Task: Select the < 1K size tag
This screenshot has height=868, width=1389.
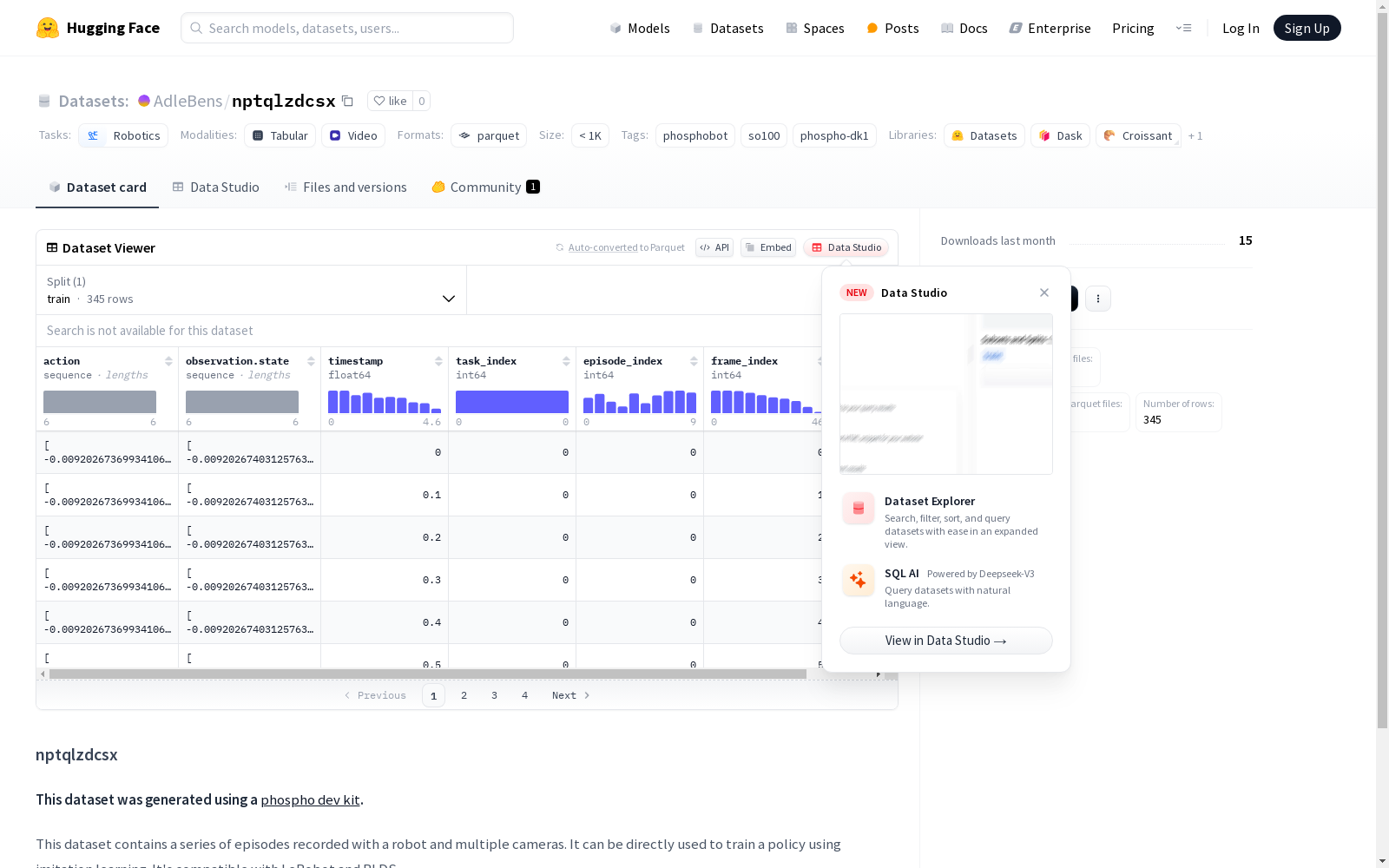Action: coord(590,135)
